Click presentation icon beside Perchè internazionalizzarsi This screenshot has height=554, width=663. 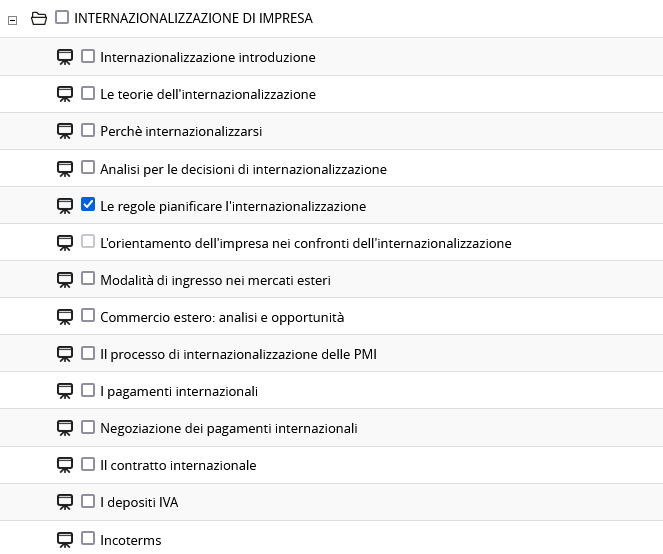pyautogui.click(x=65, y=131)
